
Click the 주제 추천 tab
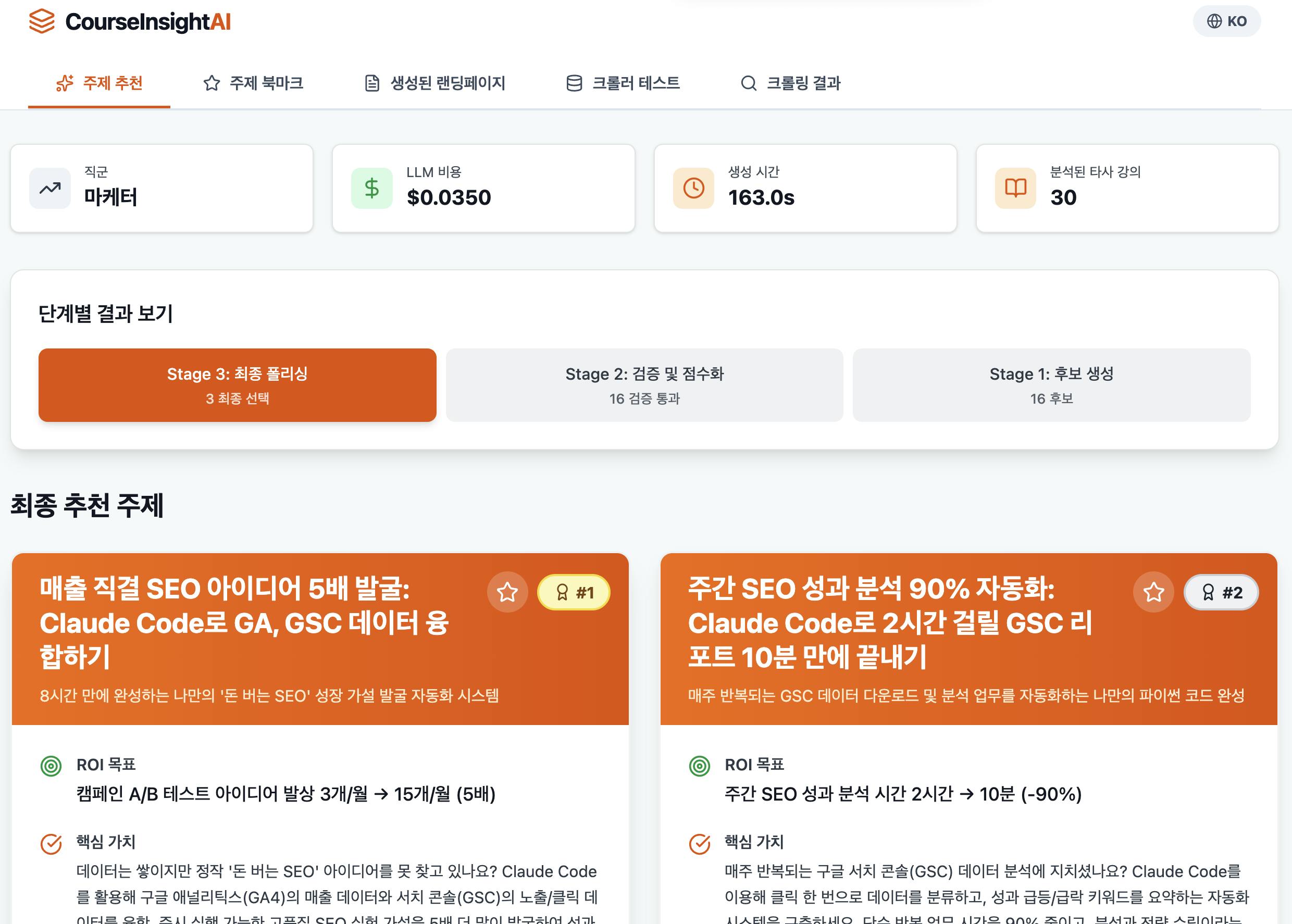[100, 83]
